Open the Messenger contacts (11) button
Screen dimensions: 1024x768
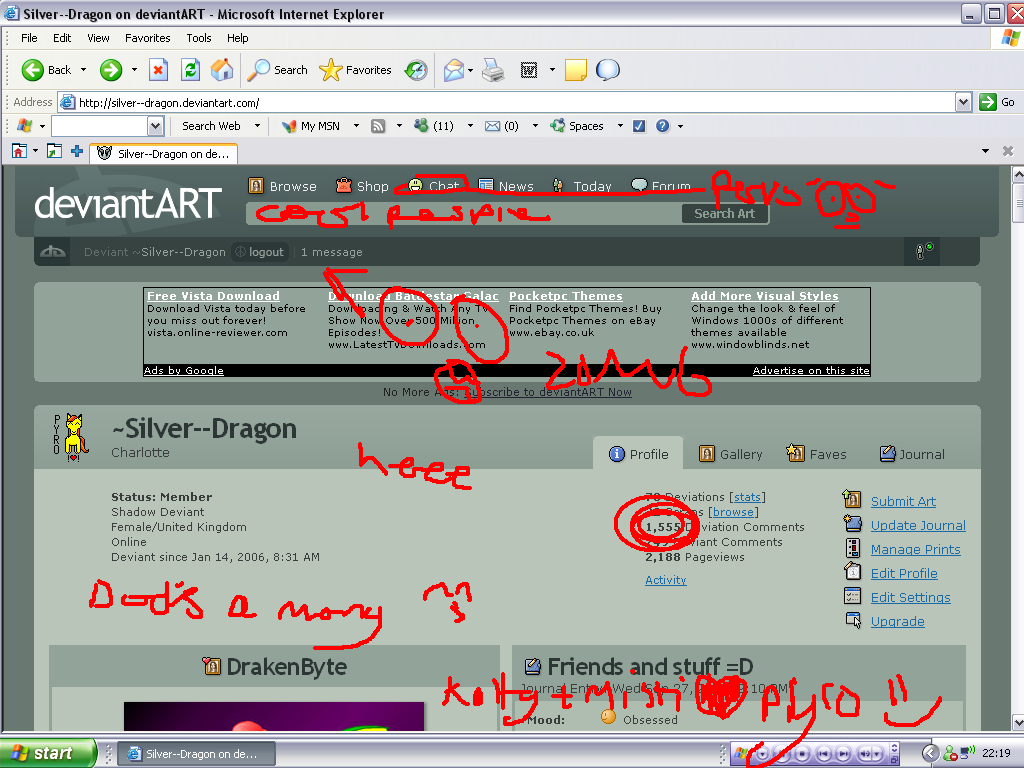click(434, 126)
